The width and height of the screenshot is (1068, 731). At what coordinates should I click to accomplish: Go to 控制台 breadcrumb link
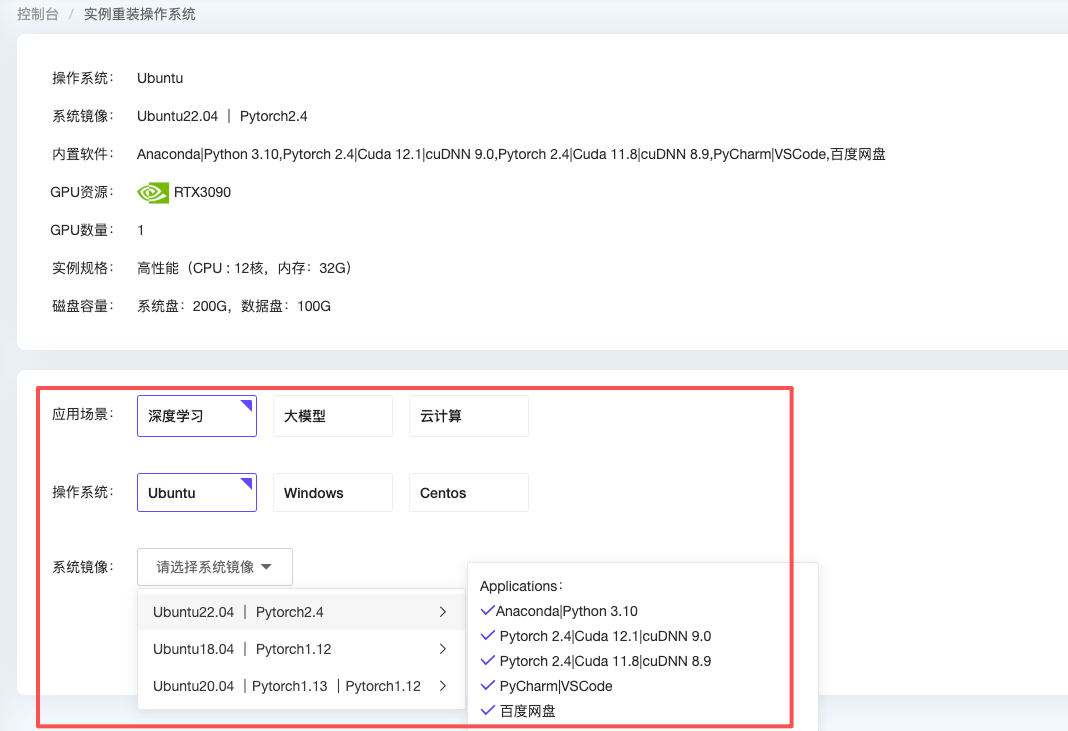pyautogui.click(x=38, y=14)
